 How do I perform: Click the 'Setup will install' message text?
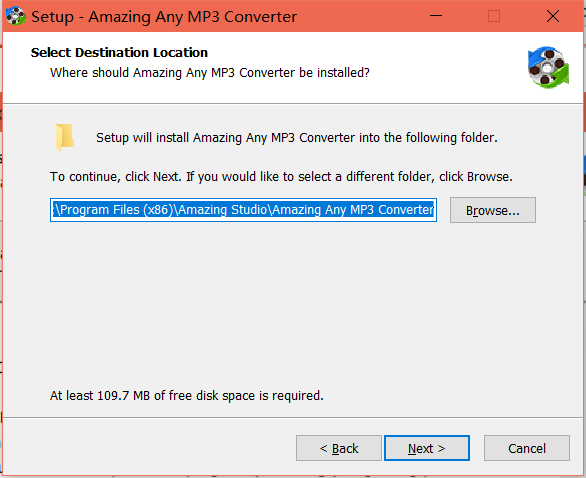click(x=297, y=138)
